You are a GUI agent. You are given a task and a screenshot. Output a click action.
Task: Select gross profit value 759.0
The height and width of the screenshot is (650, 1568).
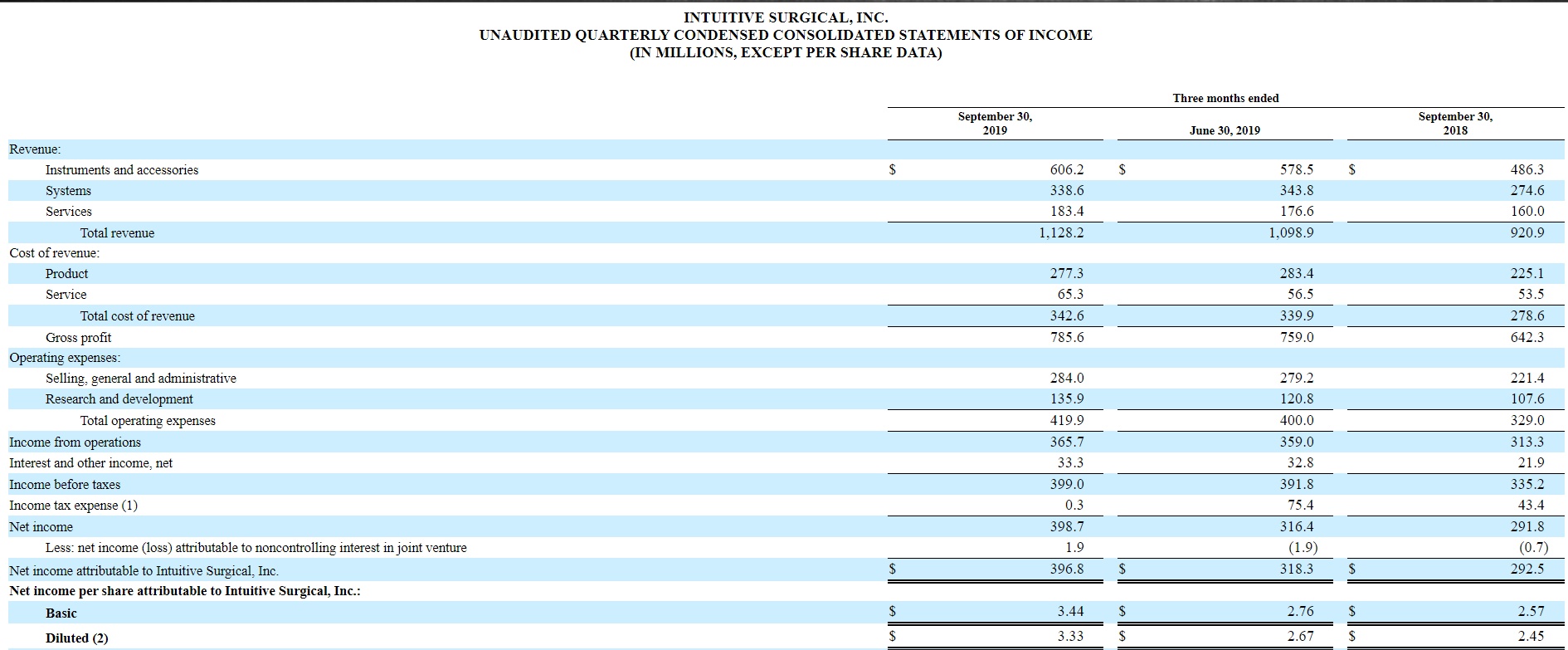pyautogui.click(x=1297, y=337)
